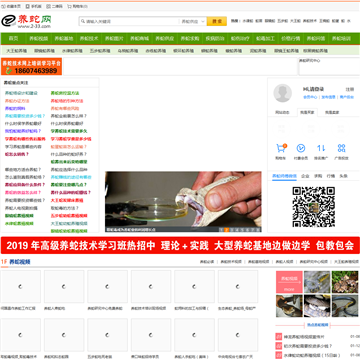Click the magnifier icon in the search box
Screen dimensions: 360x360
(x=83, y=21)
